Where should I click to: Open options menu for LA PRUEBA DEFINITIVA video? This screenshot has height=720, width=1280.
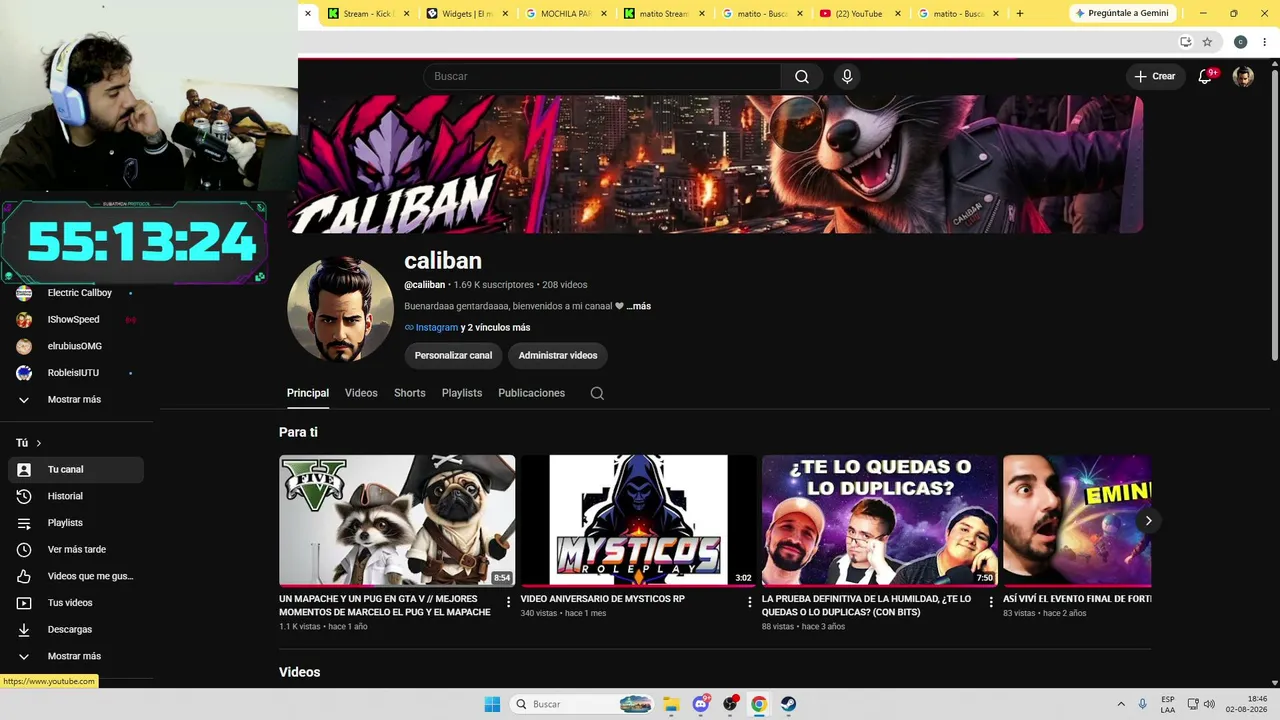click(992, 602)
